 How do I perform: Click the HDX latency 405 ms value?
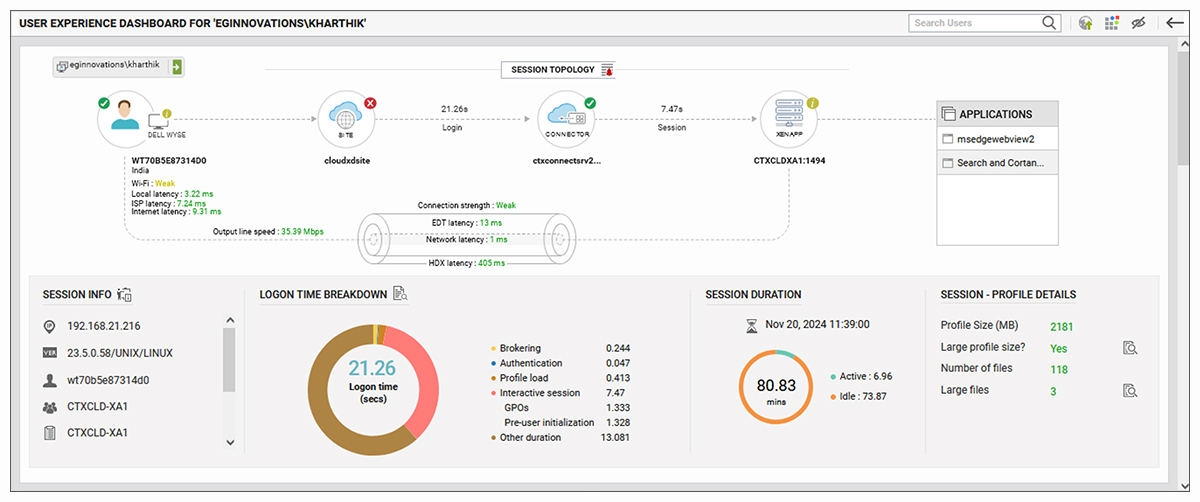click(x=492, y=263)
